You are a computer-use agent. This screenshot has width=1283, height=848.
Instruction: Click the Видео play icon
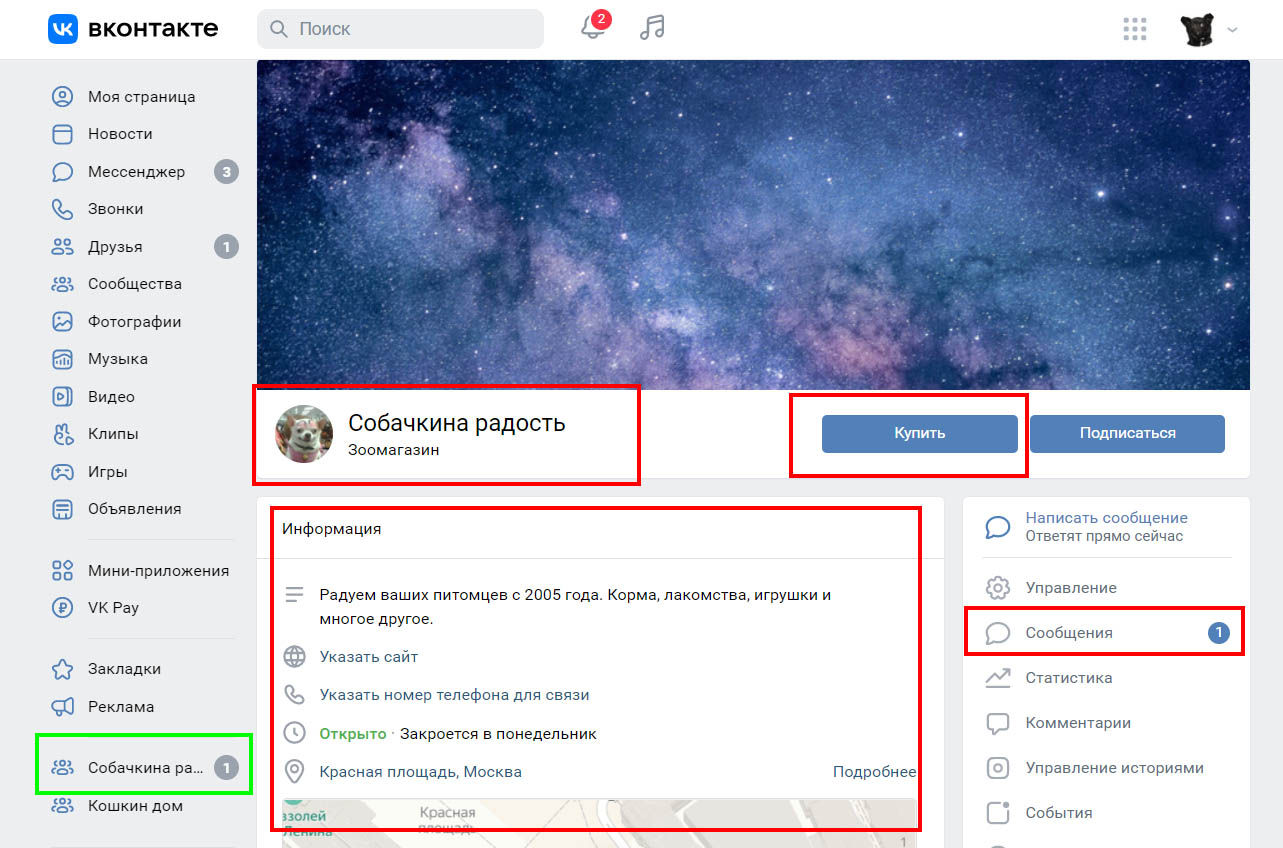63,397
